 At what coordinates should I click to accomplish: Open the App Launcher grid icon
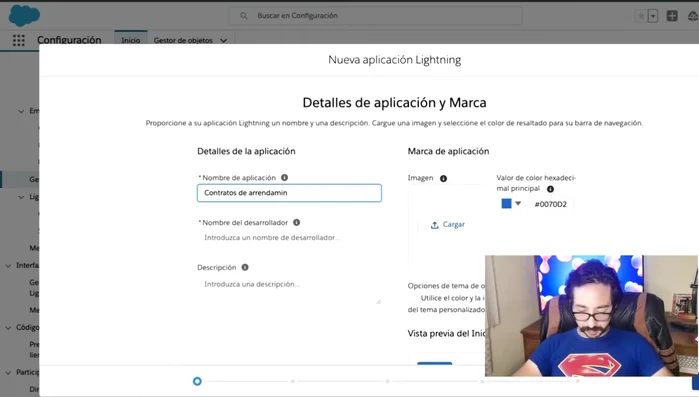coord(19,40)
